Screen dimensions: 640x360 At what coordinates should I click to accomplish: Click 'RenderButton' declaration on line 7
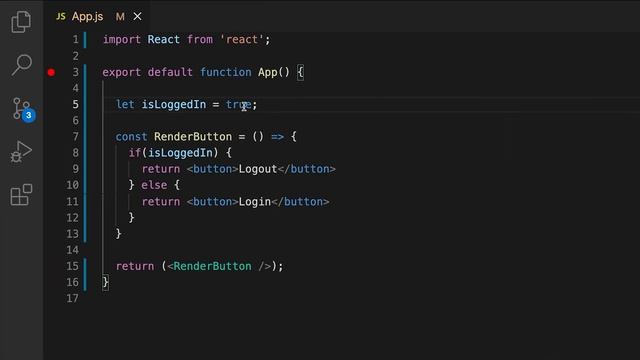tap(193, 137)
